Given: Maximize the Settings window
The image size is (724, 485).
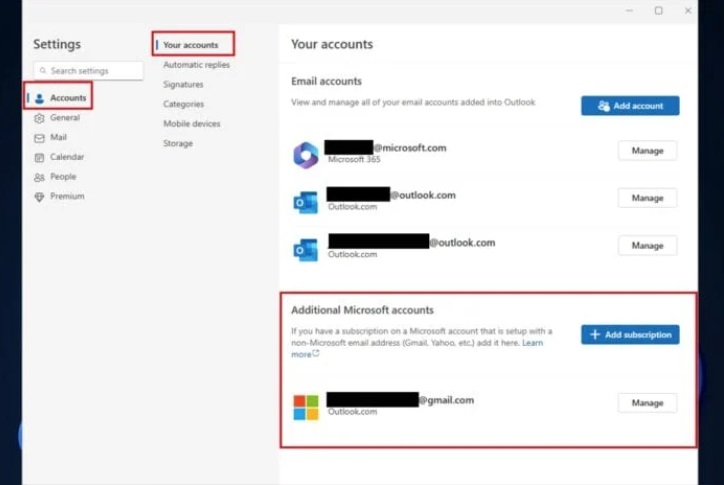Looking at the screenshot, I should coord(658,11).
